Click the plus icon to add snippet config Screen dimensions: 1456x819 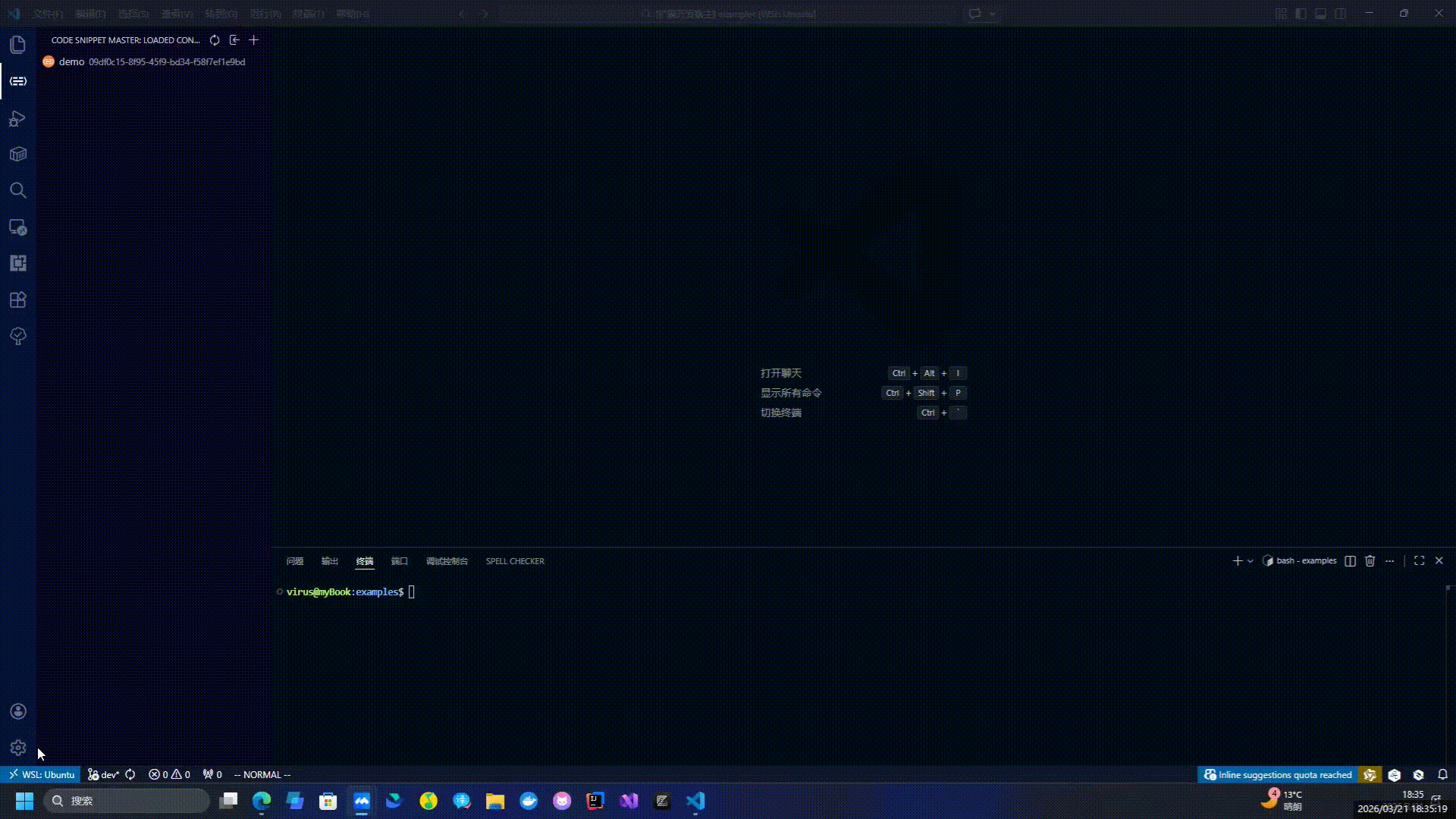click(x=254, y=40)
